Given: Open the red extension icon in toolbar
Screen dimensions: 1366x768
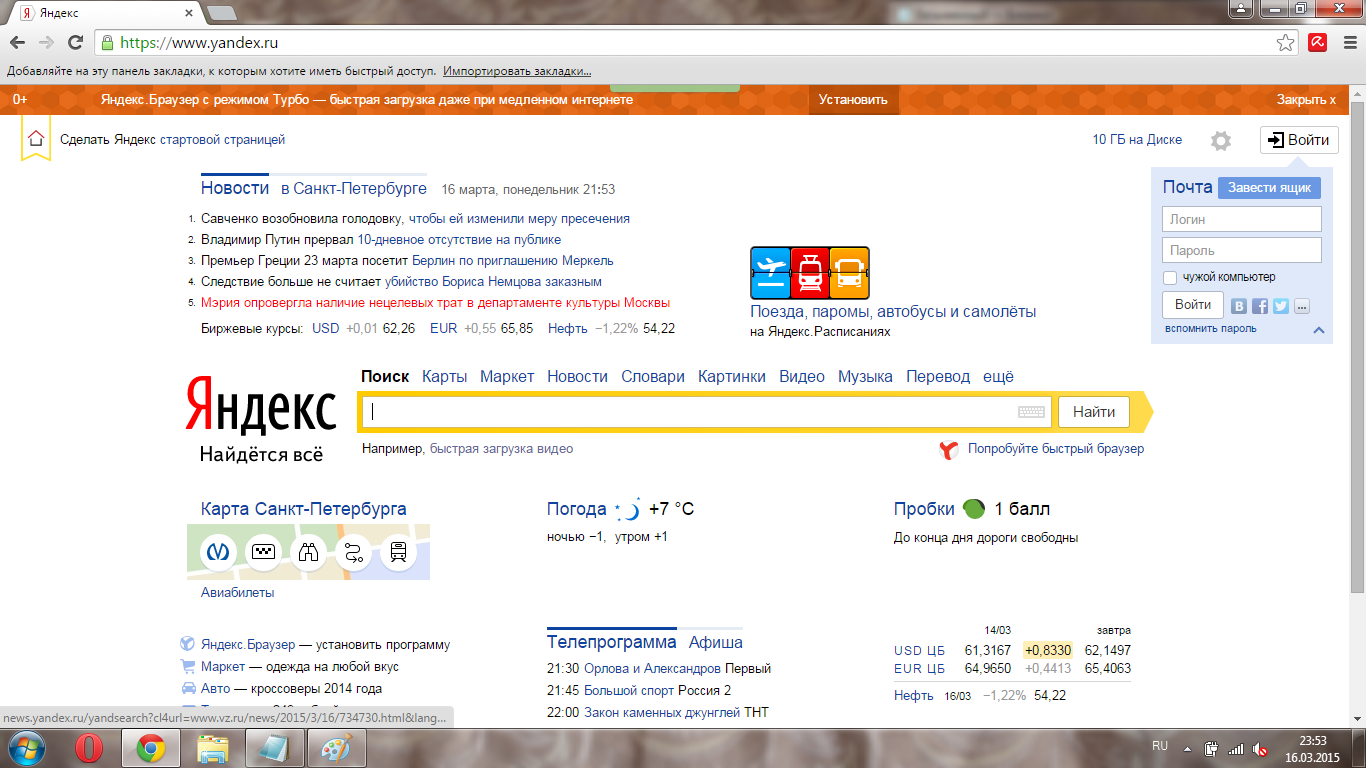Looking at the screenshot, I should (1318, 43).
